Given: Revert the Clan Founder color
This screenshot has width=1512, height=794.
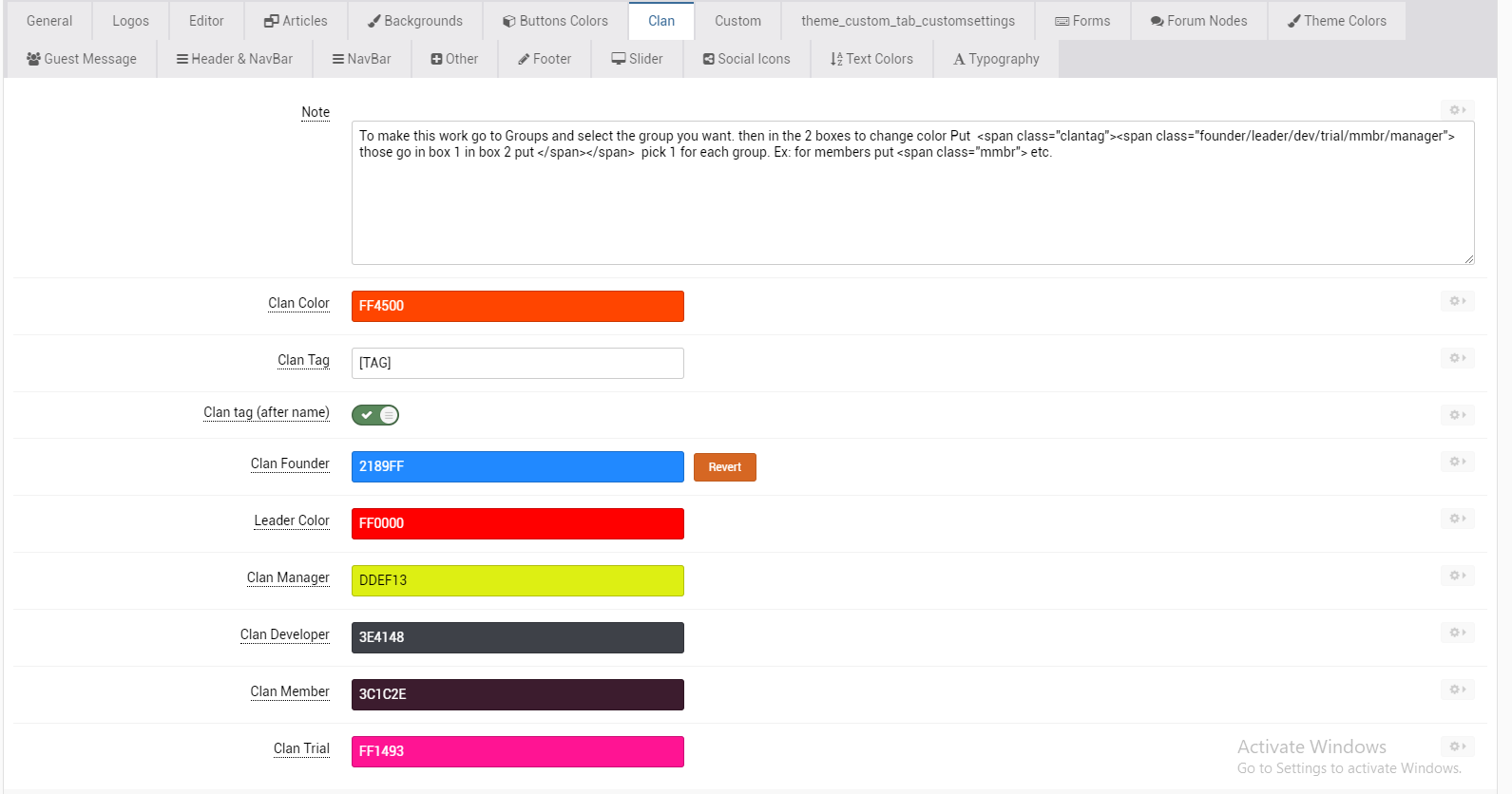Looking at the screenshot, I should tap(725, 467).
